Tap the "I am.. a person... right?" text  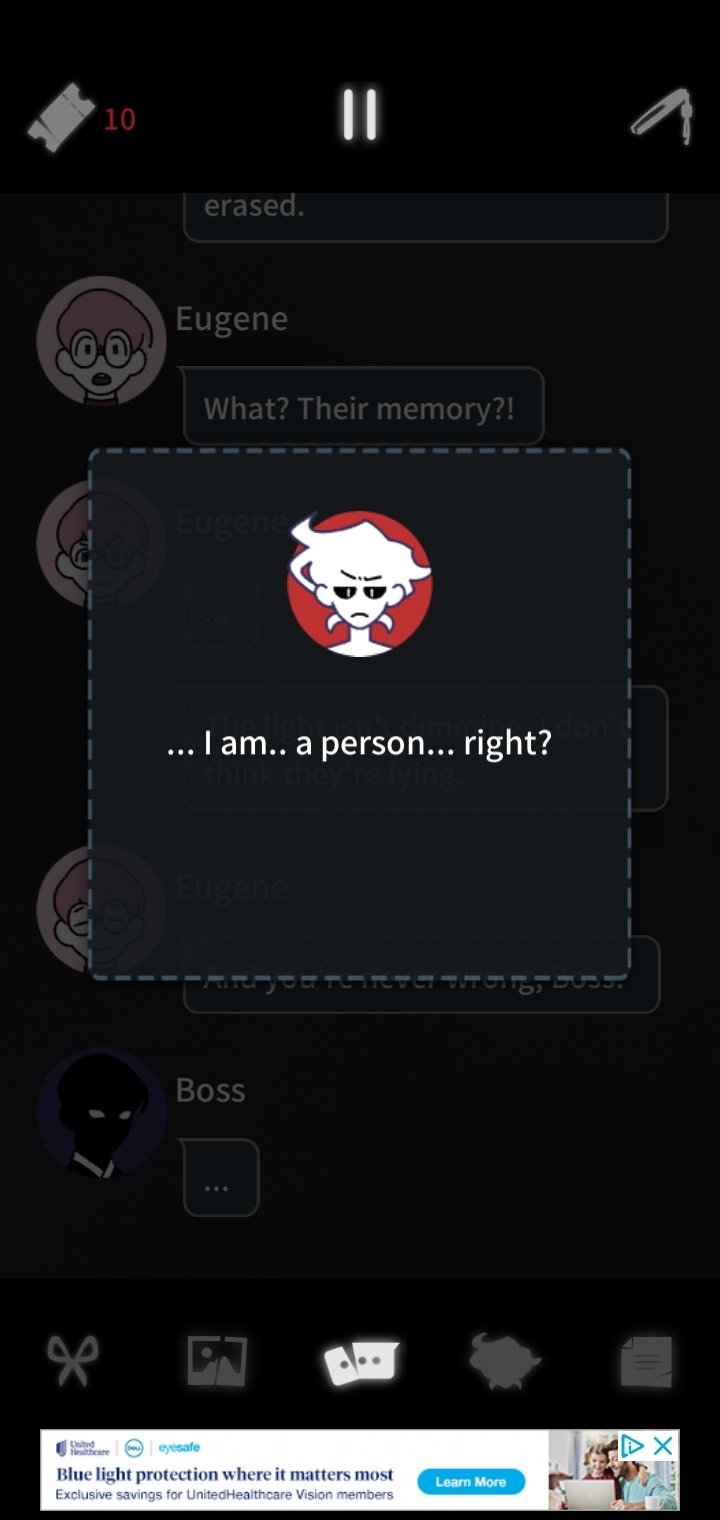(359, 744)
